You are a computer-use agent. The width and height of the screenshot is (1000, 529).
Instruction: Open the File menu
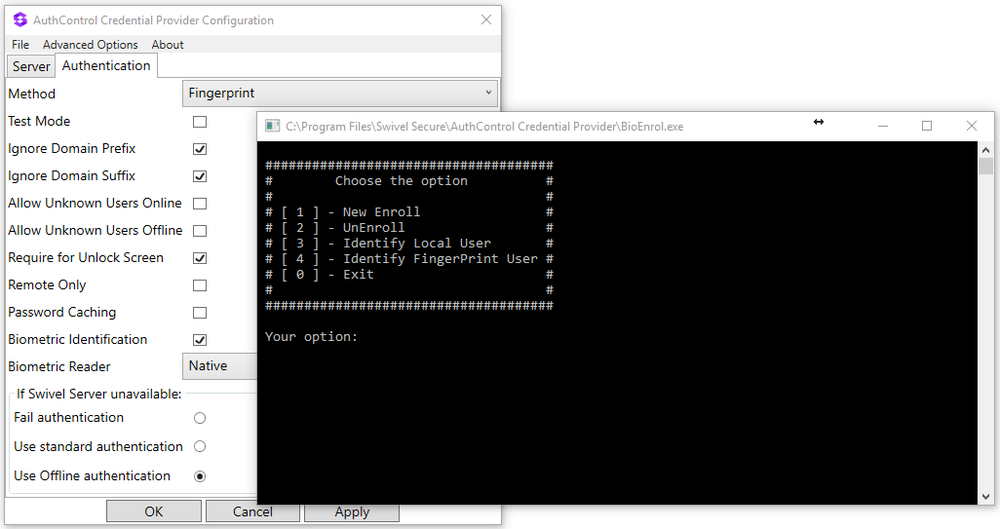20,45
